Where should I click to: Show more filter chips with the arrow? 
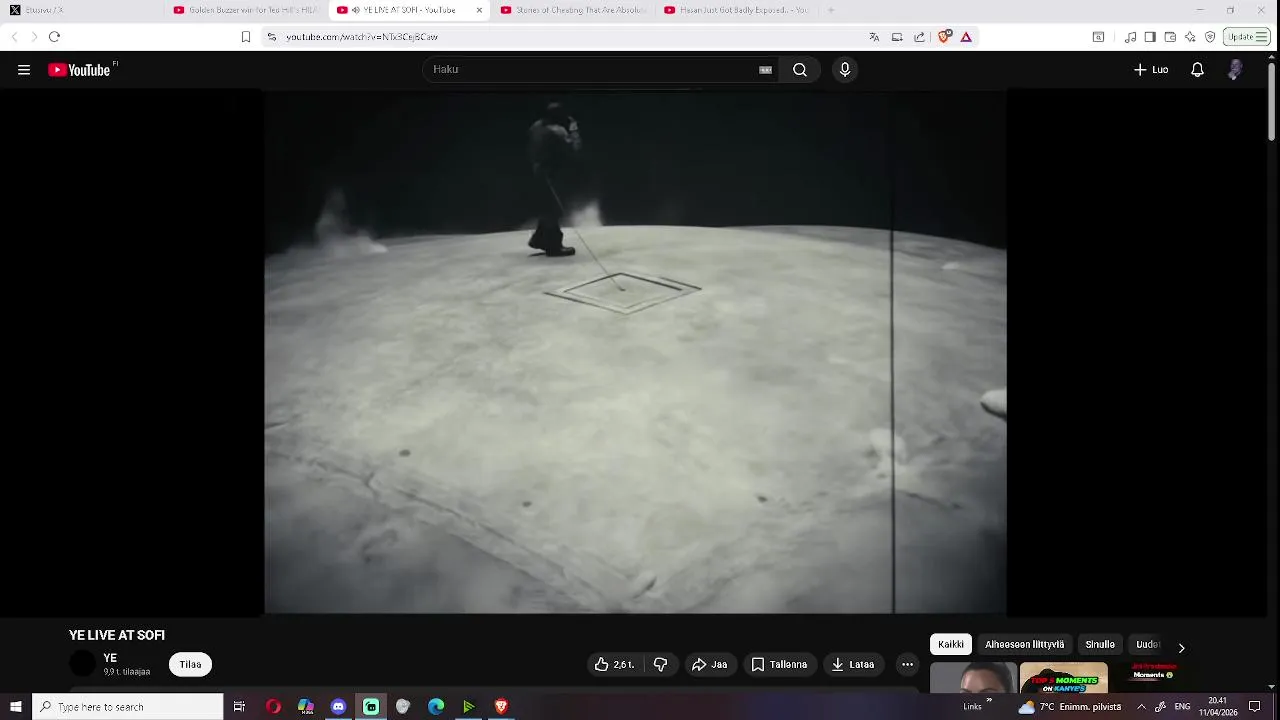(x=1181, y=648)
